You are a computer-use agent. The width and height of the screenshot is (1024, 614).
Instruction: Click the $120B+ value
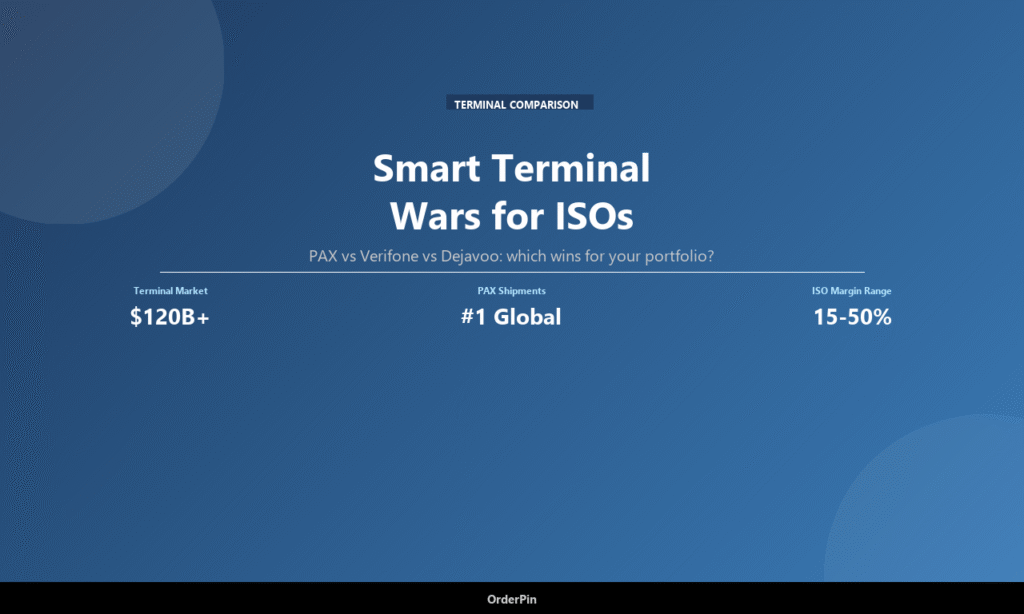point(170,317)
